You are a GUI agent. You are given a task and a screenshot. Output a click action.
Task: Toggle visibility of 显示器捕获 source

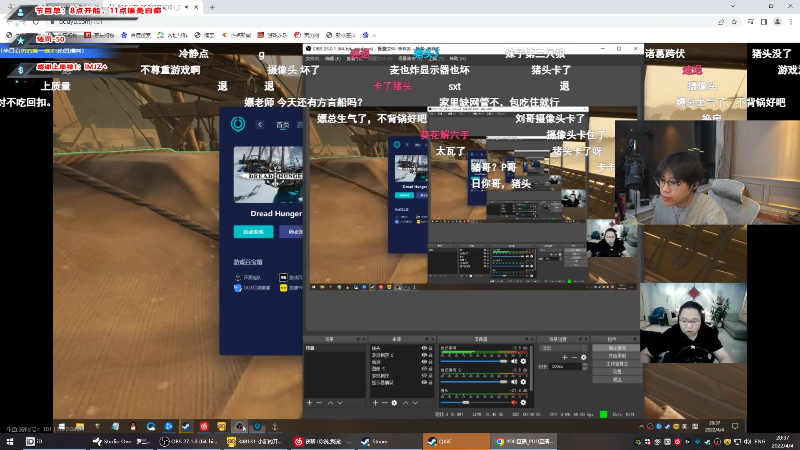click(423, 382)
